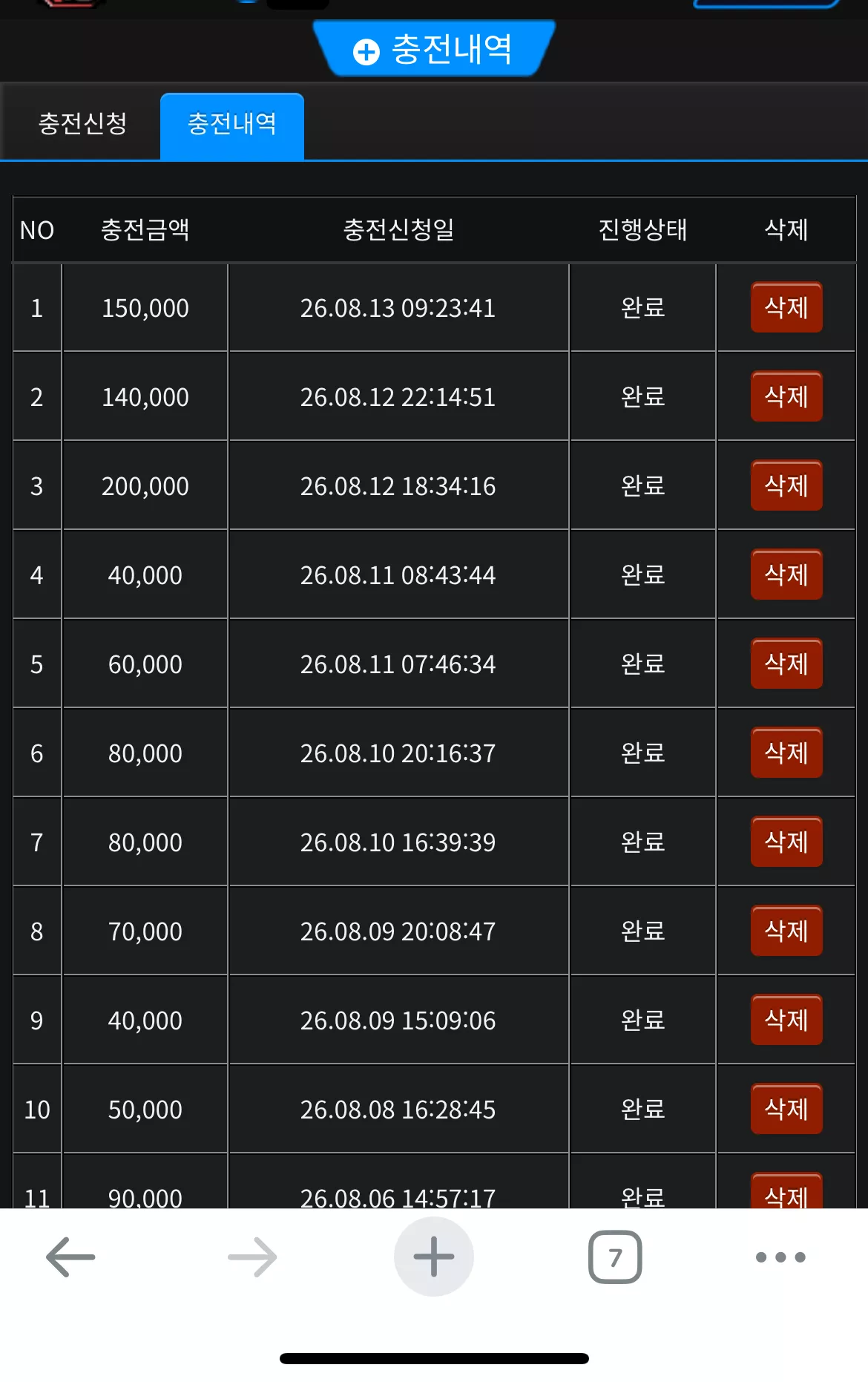The height and width of the screenshot is (1382, 868).
Task: Tap the browser back arrow
Action: coord(70,1257)
